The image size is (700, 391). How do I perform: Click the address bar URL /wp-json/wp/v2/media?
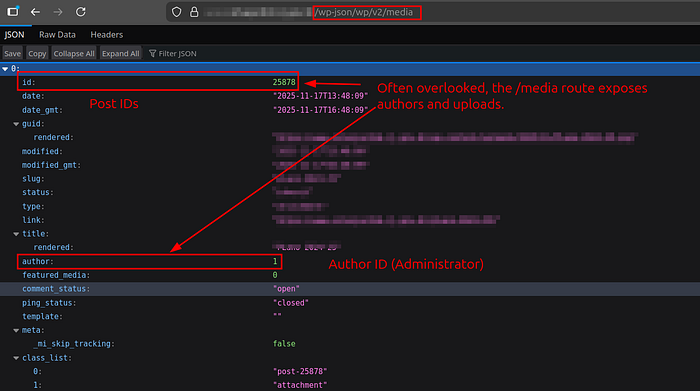pyautogui.click(x=363, y=12)
